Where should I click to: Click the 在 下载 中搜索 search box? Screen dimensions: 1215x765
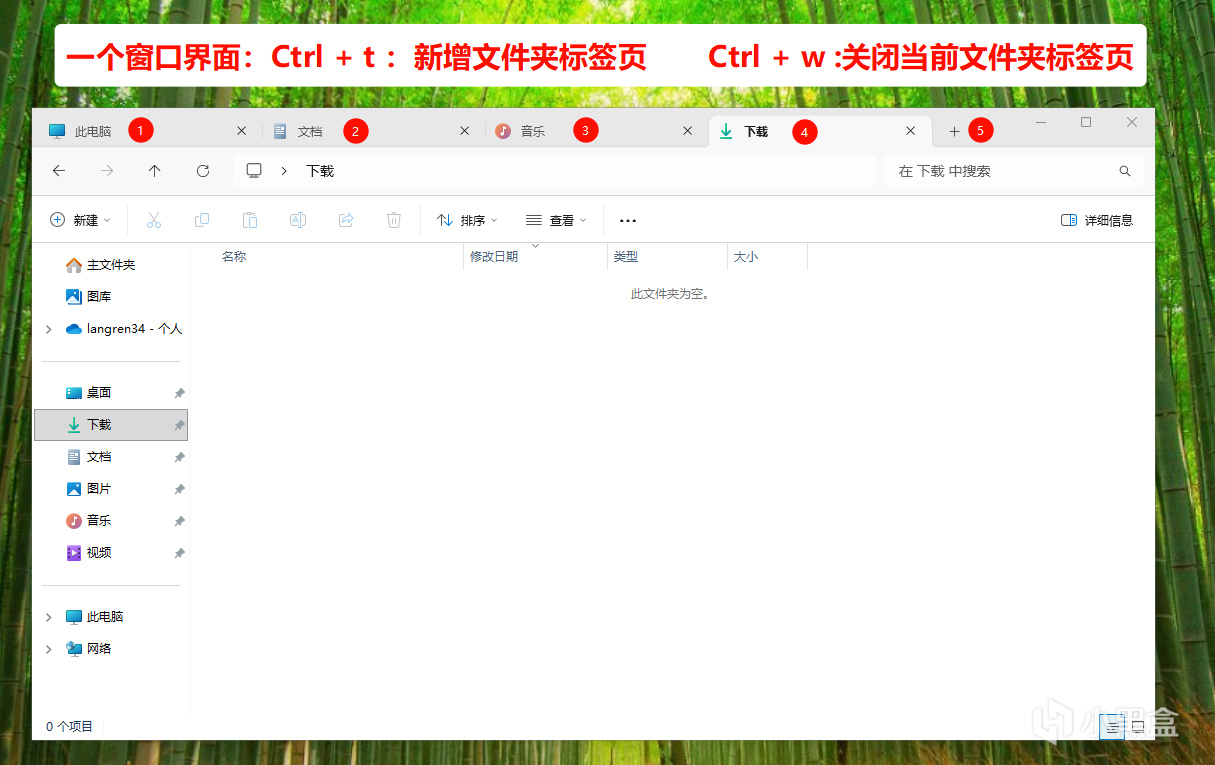click(x=1013, y=171)
